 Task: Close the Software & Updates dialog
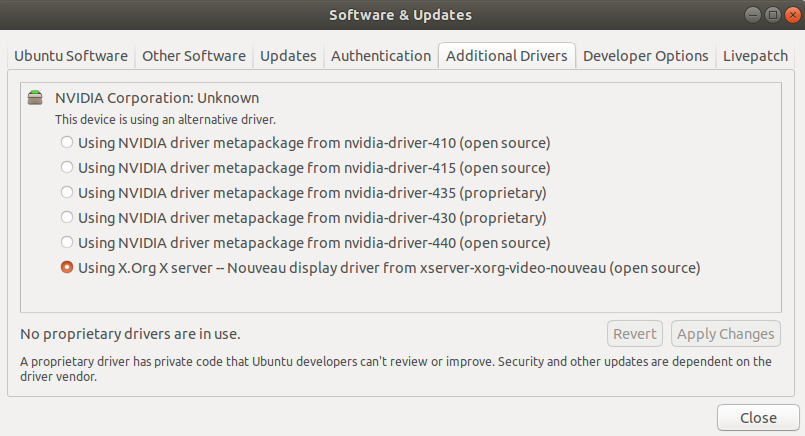[758, 418]
